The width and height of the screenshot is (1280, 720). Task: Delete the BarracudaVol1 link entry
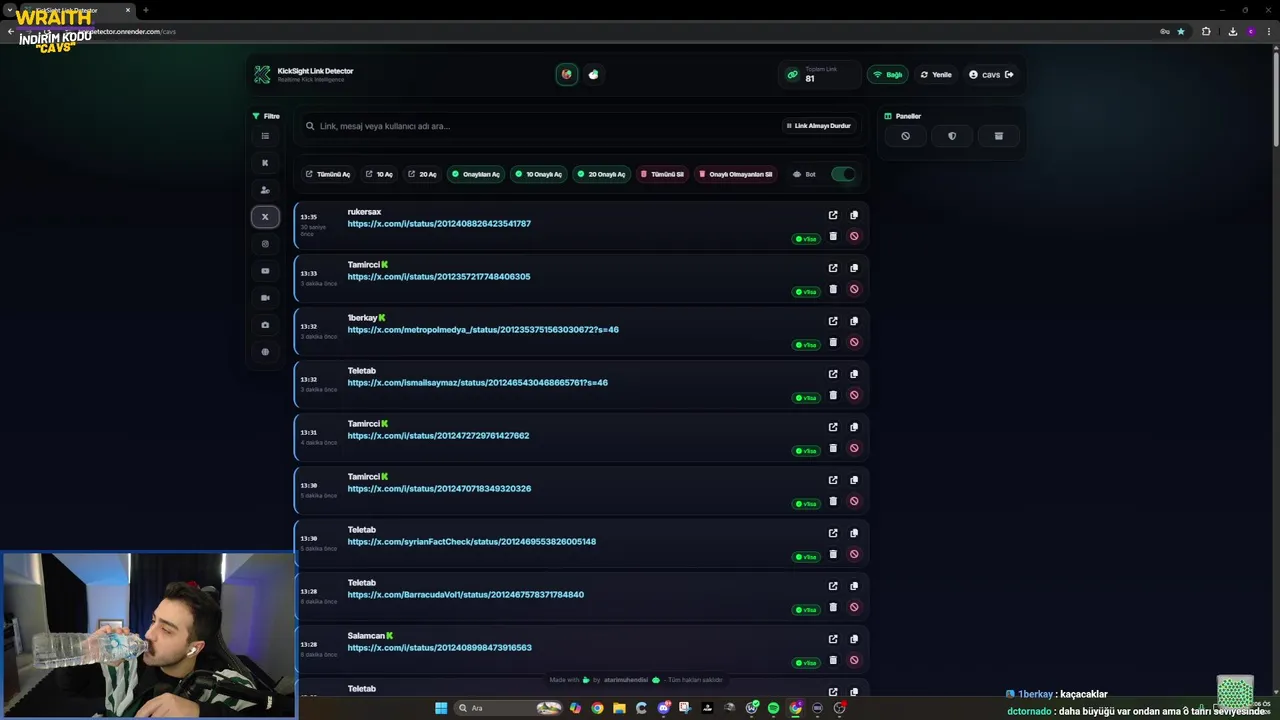[833, 607]
